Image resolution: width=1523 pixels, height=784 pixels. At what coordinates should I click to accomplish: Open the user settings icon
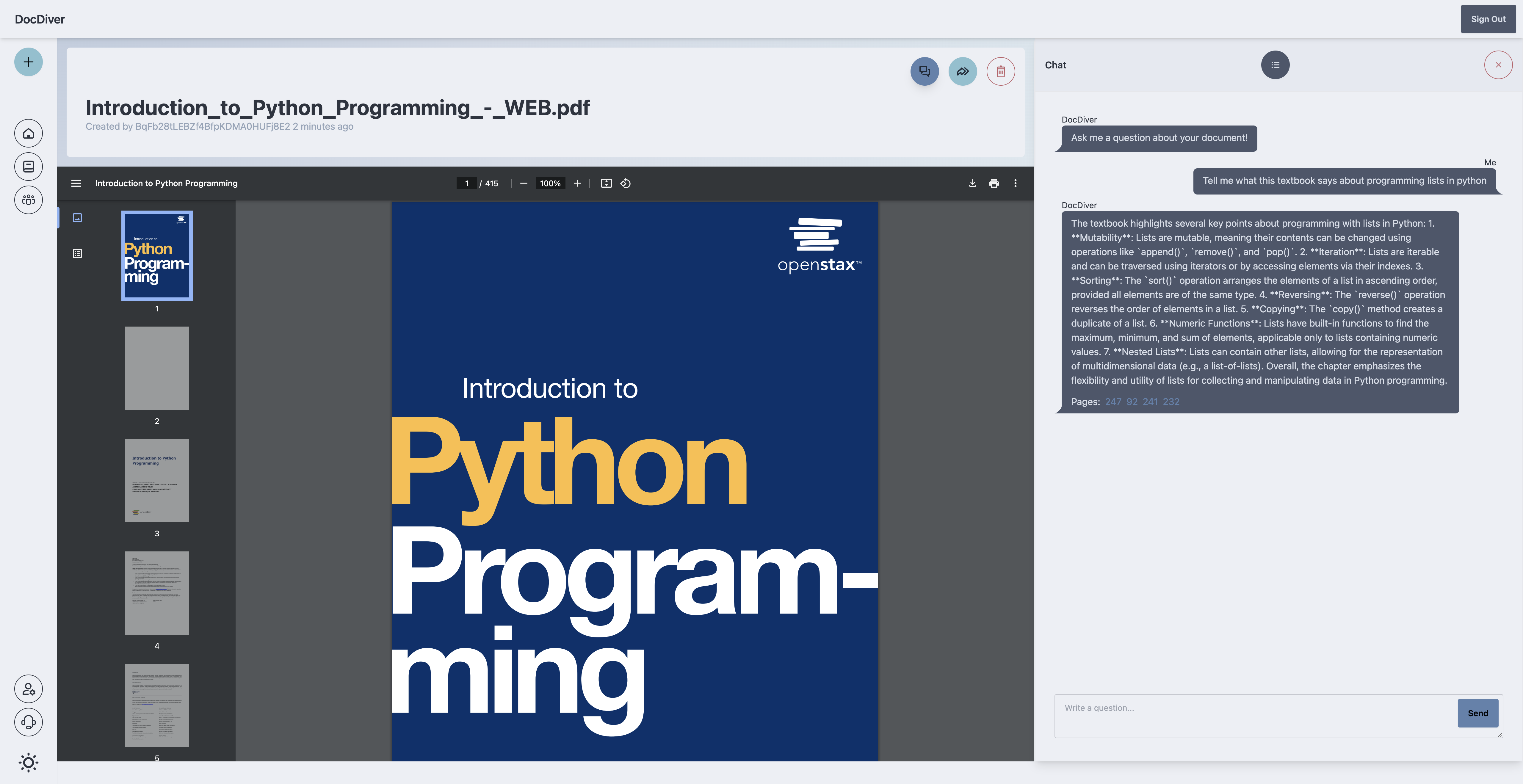28,689
